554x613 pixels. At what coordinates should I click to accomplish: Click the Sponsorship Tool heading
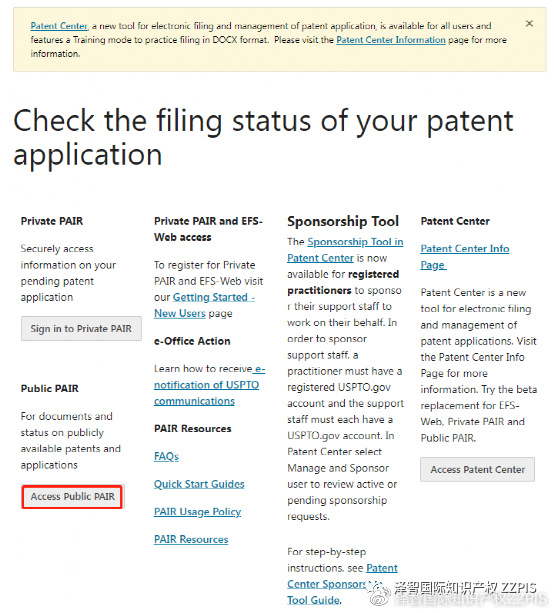point(343,221)
